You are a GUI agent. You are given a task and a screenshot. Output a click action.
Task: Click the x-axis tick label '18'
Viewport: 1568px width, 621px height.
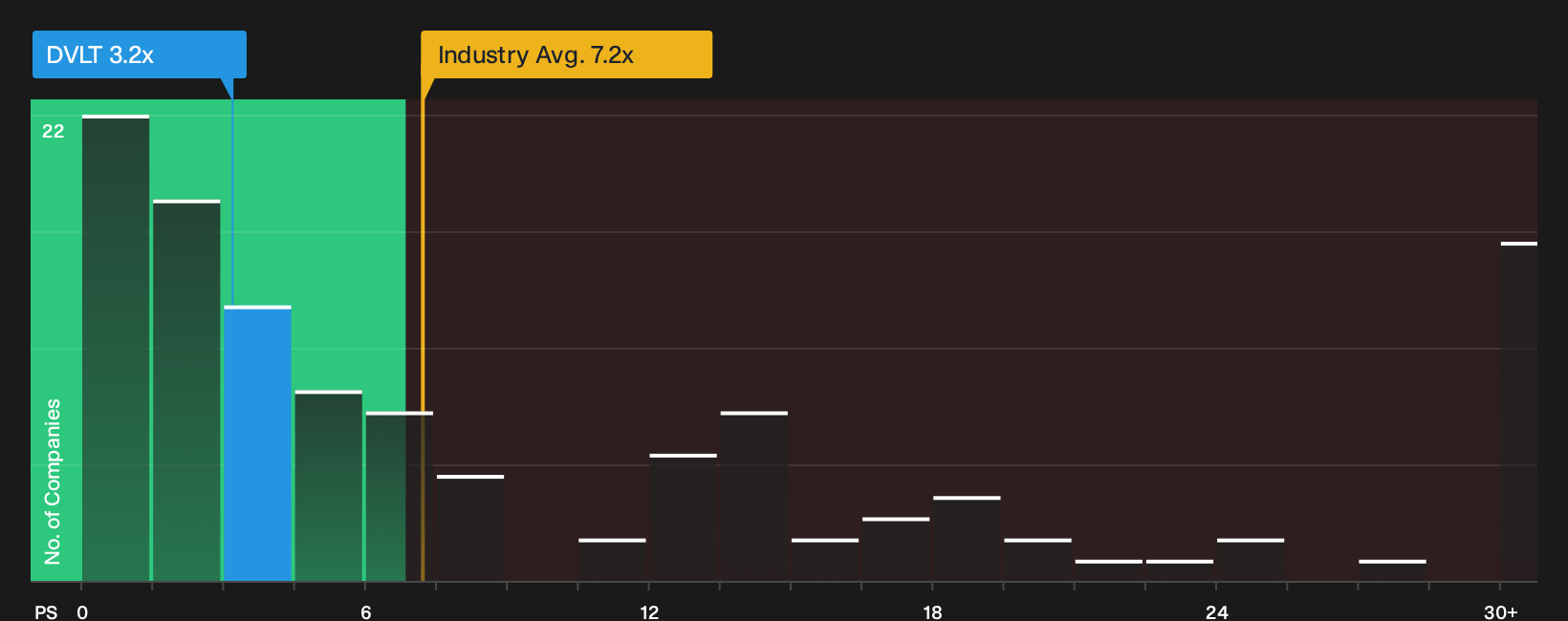(932, 612)
